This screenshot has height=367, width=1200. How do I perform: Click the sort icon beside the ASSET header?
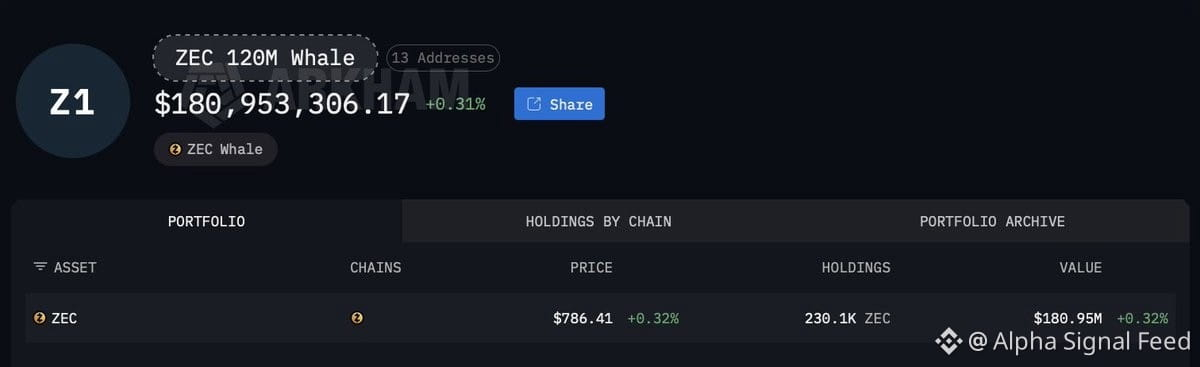click(x=40, y=267)
